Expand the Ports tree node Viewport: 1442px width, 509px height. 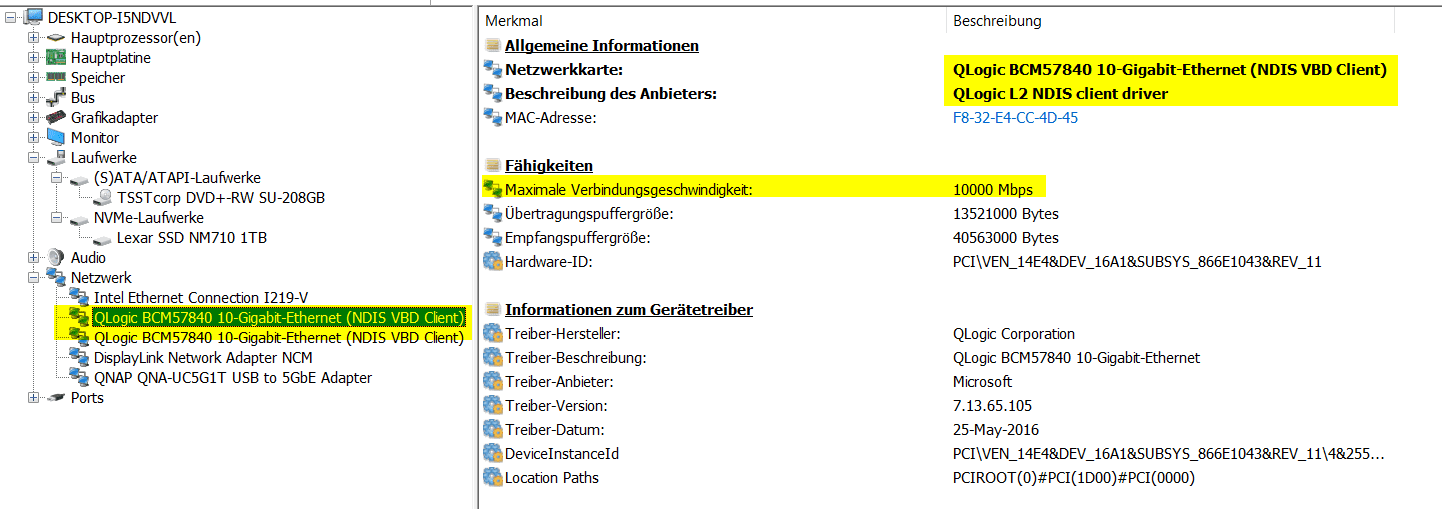pyautogui.click(x=34, y=398)
